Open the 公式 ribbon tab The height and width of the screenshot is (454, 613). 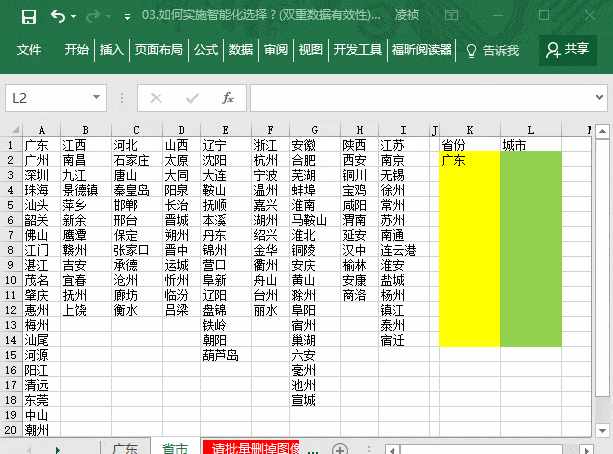(206, 50)
